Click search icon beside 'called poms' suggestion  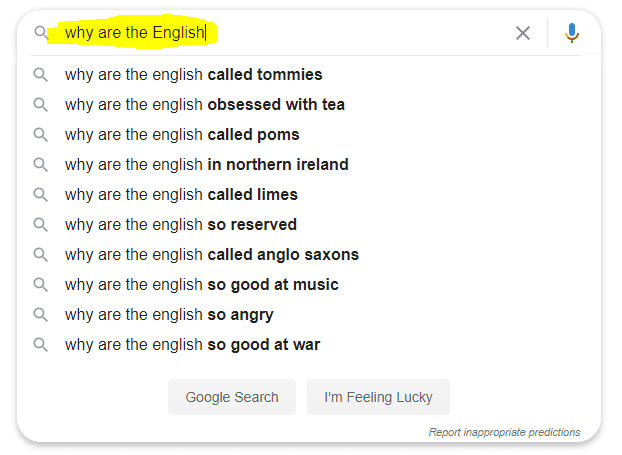tap(41, 135)
